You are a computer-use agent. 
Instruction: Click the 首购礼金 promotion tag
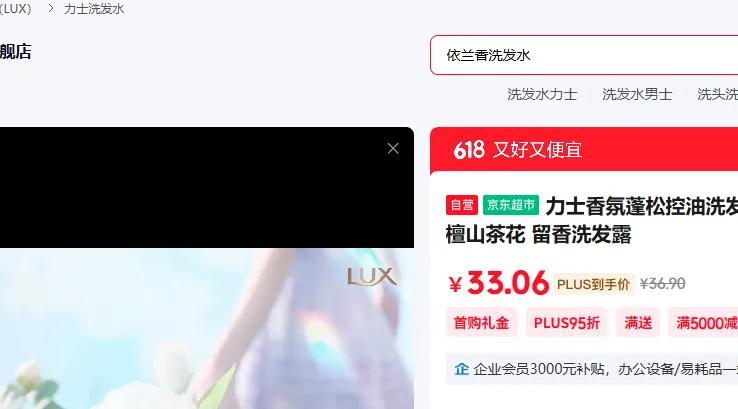481,322
